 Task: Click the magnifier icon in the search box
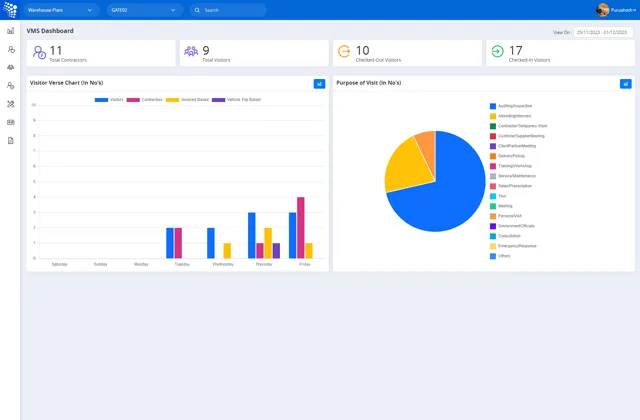pos(197,10)
